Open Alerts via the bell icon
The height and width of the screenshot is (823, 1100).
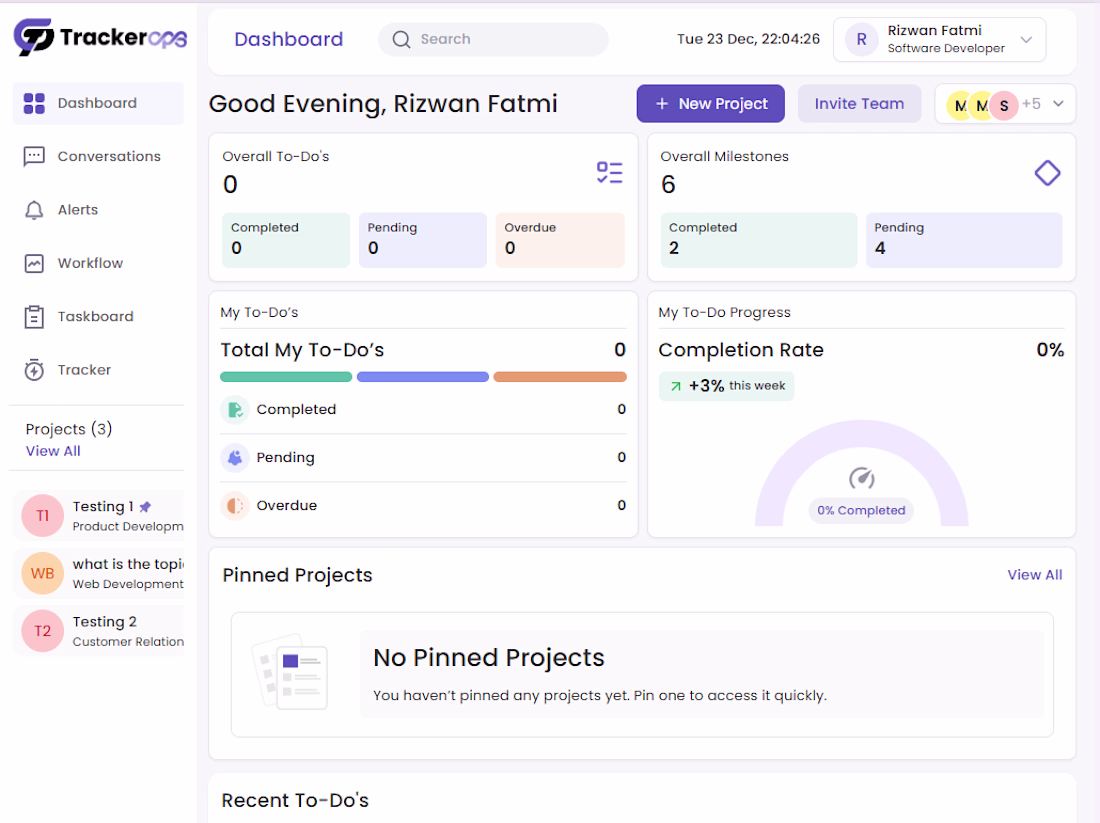(34, 210)
